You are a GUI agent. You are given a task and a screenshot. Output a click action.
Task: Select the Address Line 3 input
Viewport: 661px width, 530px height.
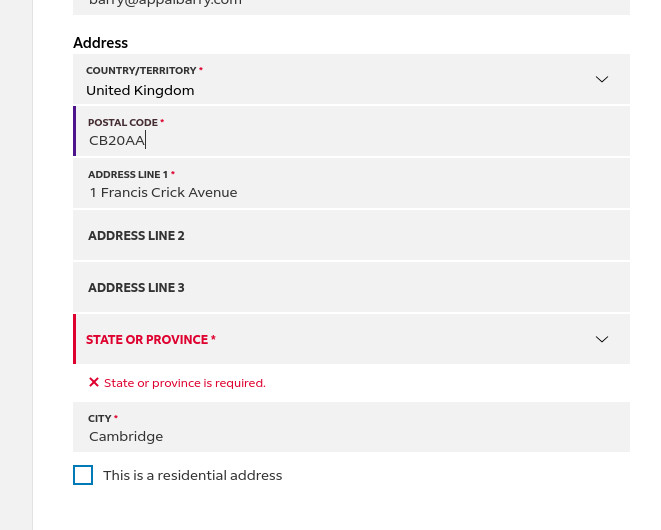[x=350, y=288]
